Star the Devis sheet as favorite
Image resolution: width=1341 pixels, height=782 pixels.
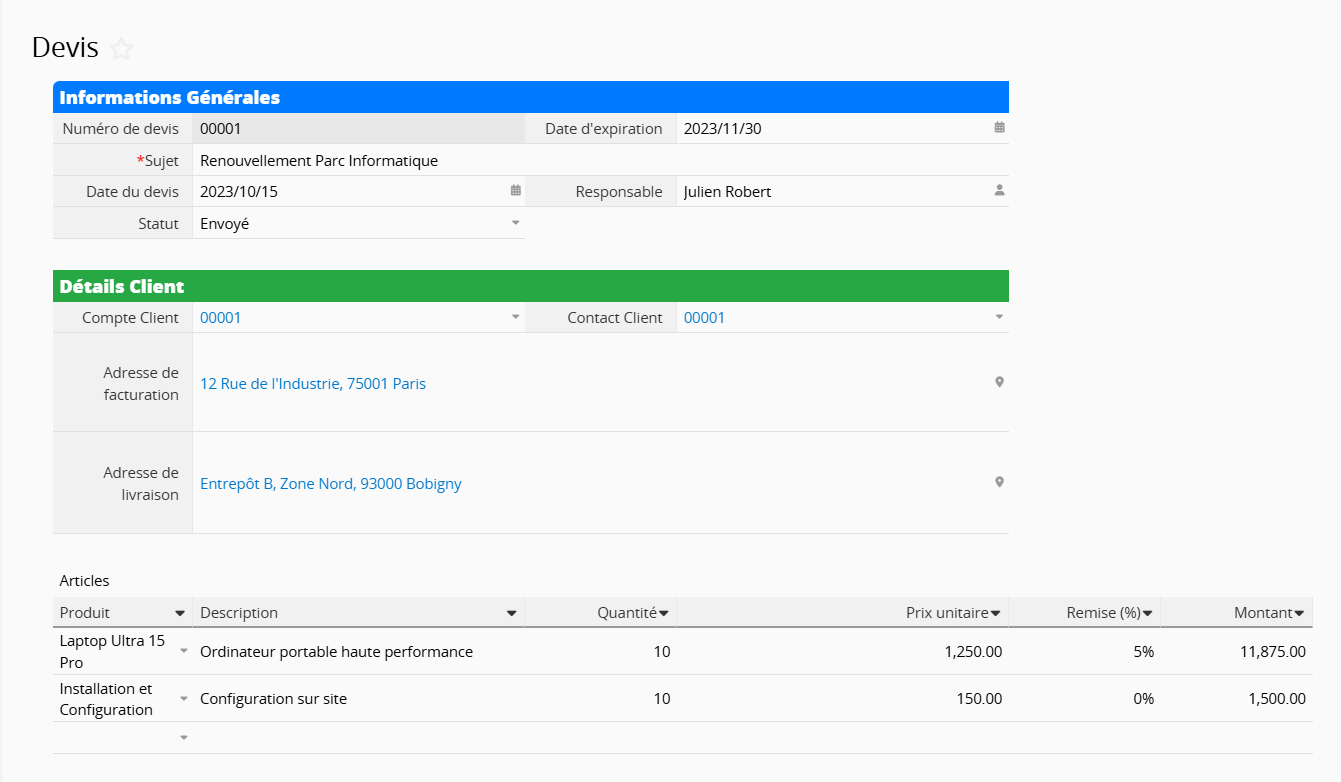tap(121, 49)
